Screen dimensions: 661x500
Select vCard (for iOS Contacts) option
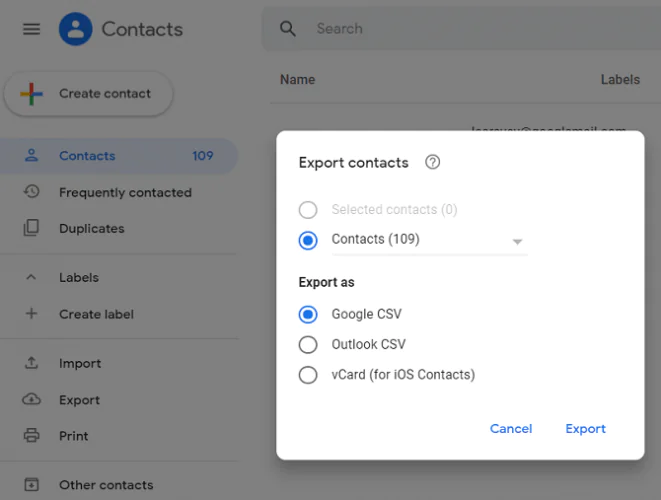[x=308, y=375]
